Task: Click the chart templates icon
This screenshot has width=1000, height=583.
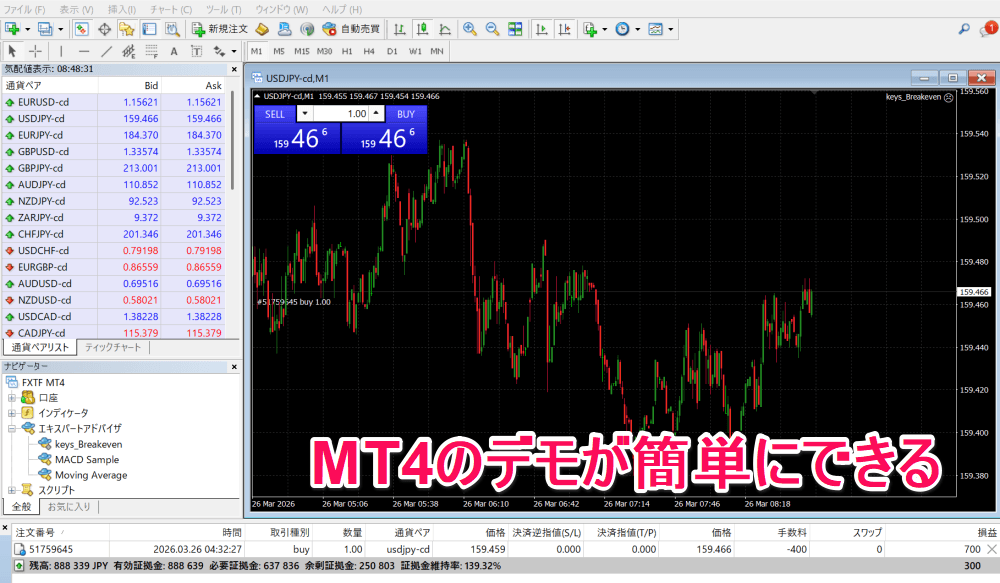Action: click(x=656, y=29)
